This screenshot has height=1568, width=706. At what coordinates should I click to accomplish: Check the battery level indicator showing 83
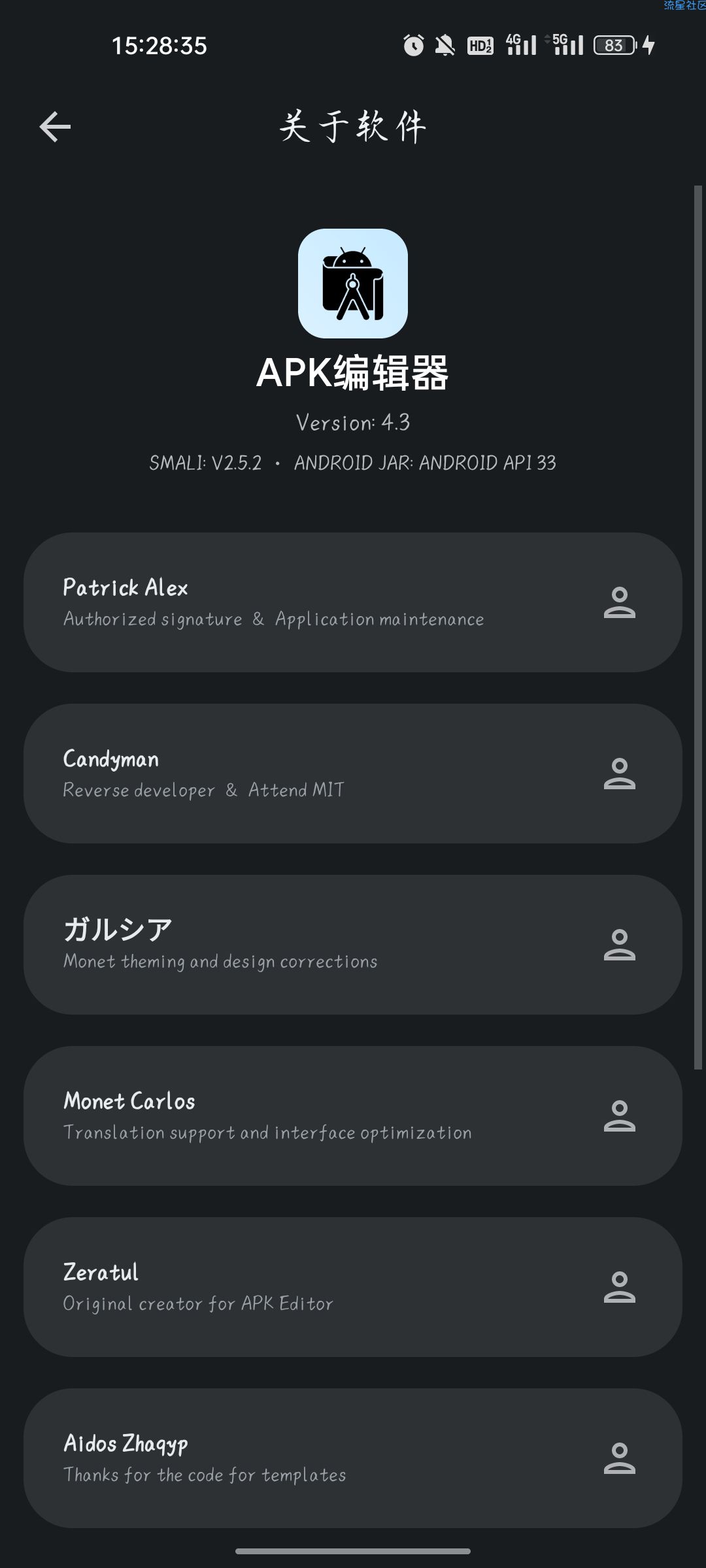point(615,45)
